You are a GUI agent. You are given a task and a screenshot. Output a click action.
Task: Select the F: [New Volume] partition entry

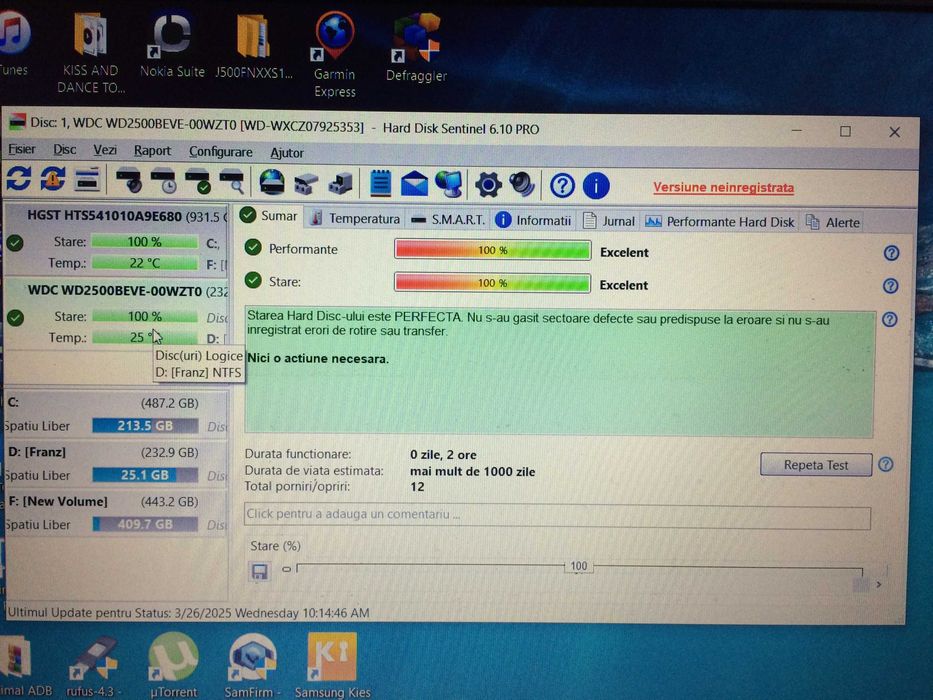(116, 513)
